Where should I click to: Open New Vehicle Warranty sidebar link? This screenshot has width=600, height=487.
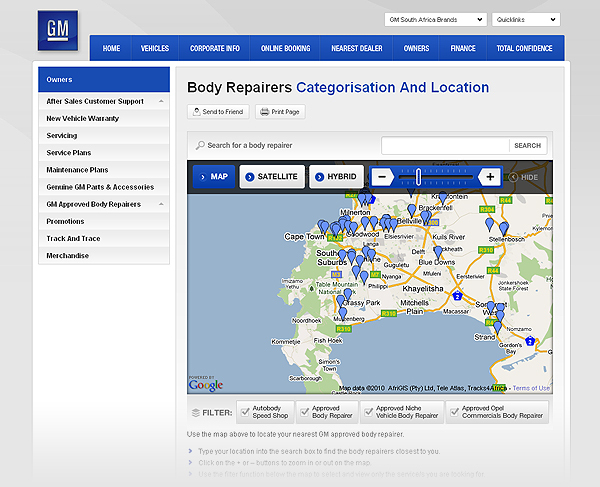(104, 119)
